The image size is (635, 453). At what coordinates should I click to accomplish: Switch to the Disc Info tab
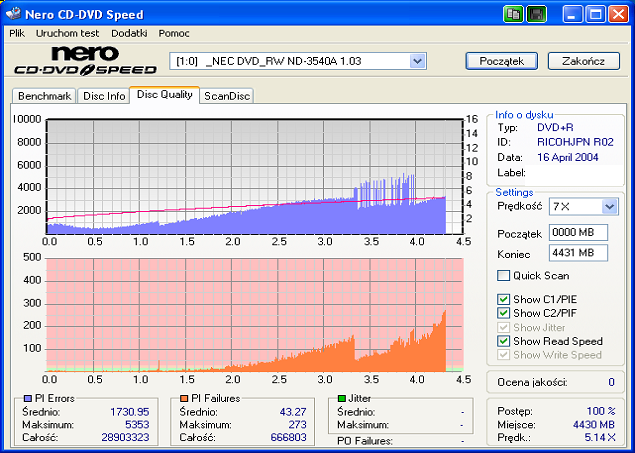(104, 96)
